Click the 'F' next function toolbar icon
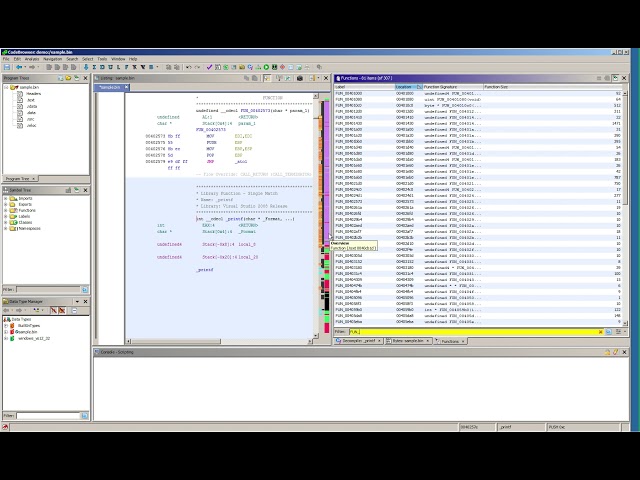Image resolution: width=640 pixels, height=480 pixels. pos(127,67)
